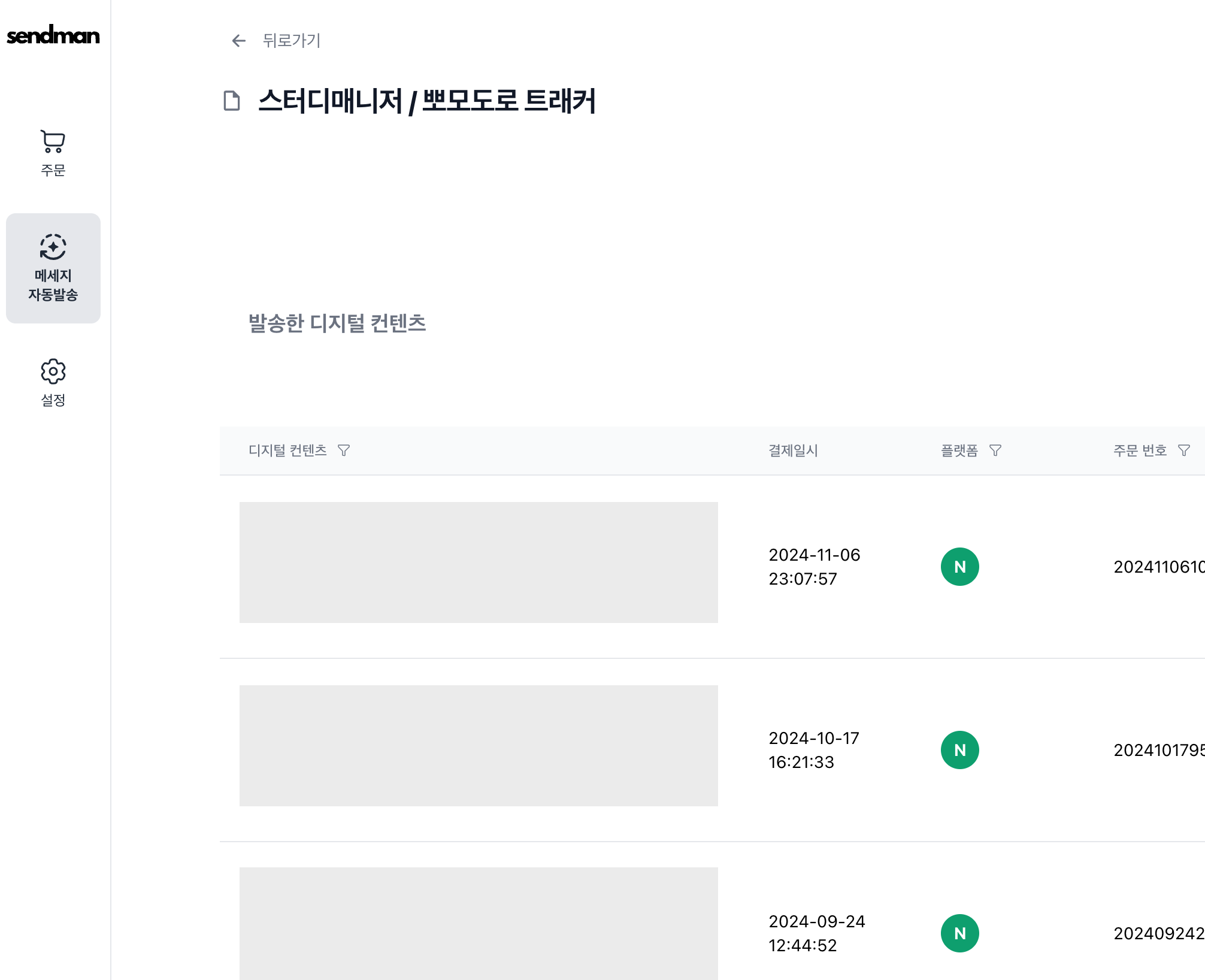Open 주문 번호 column filter
Image resolution: width=1205 pixels, height=980 pixels.
pyautogui.click(x=1184, y=450)
